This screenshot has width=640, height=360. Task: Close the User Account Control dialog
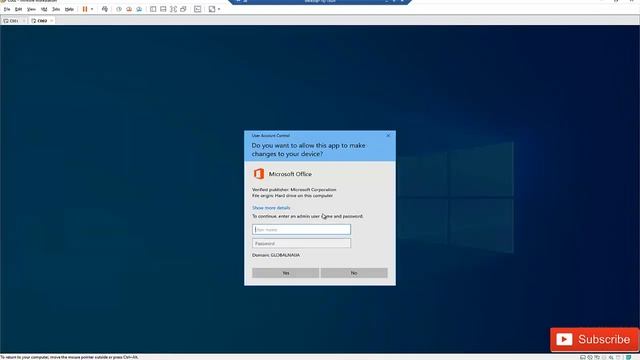[x=388, y=136]
